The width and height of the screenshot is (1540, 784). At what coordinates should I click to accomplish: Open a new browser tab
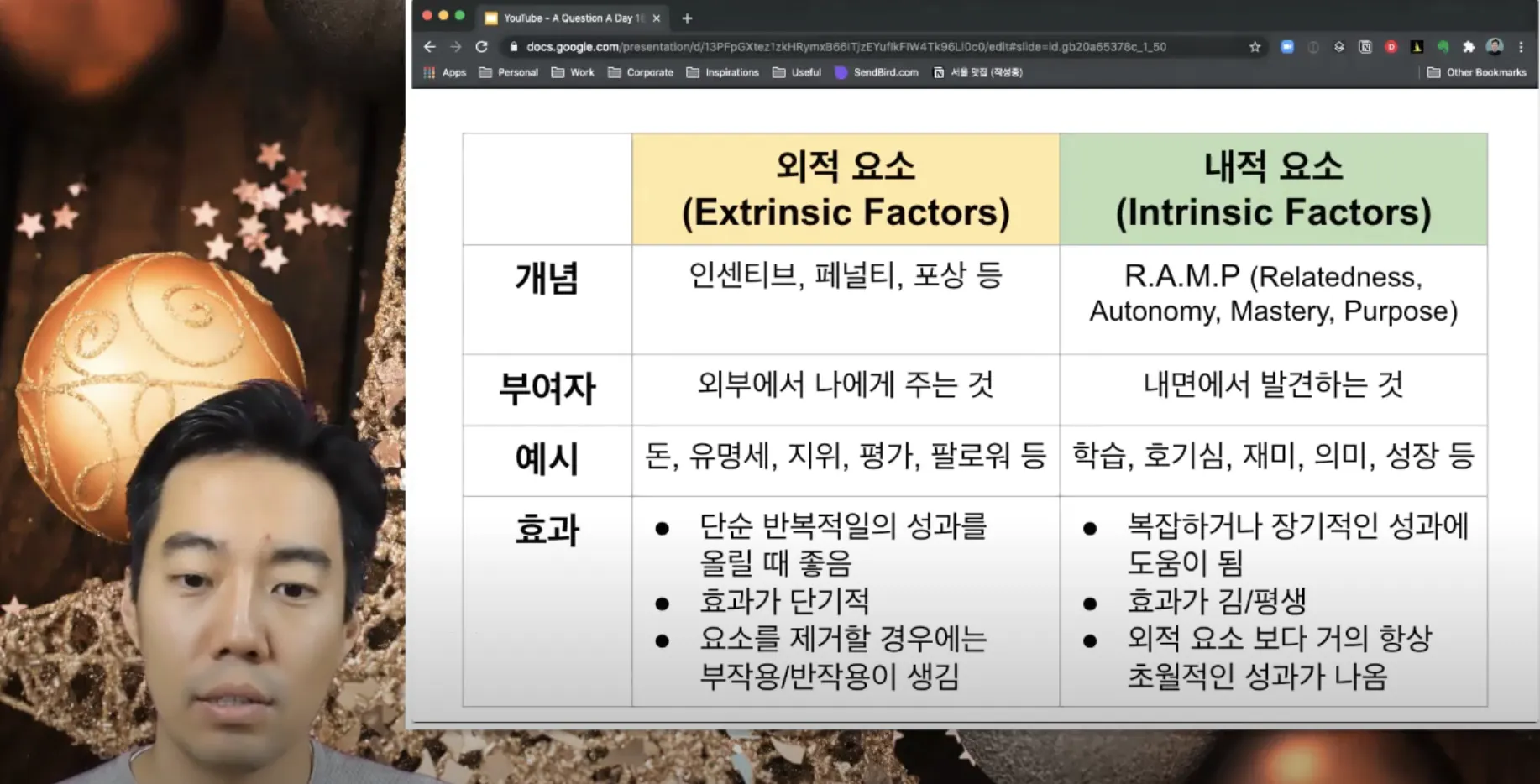687,17
